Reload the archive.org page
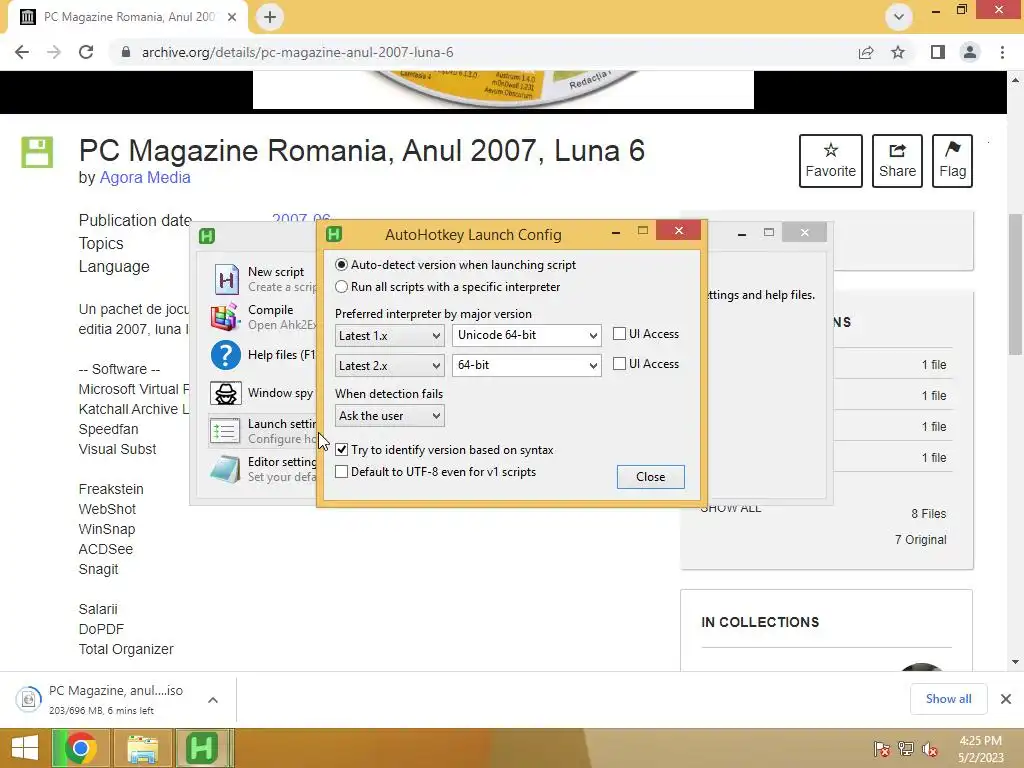This screenshot has width=1024, height=768. [x=86, y=52]
